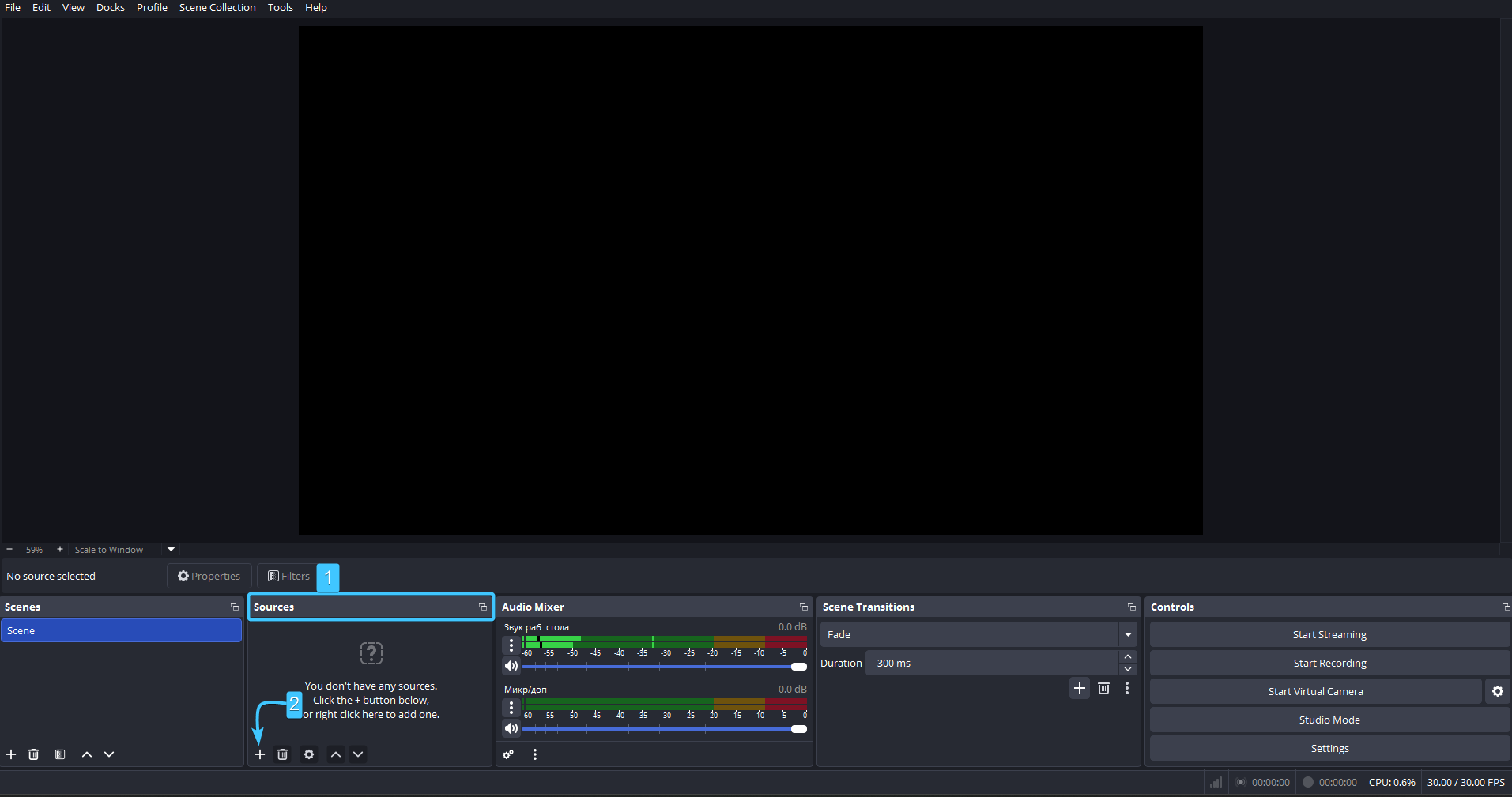The height and width of the screenshot is (797, 1512).
Task: Click Start Recording button
Action: [1329, 663]
